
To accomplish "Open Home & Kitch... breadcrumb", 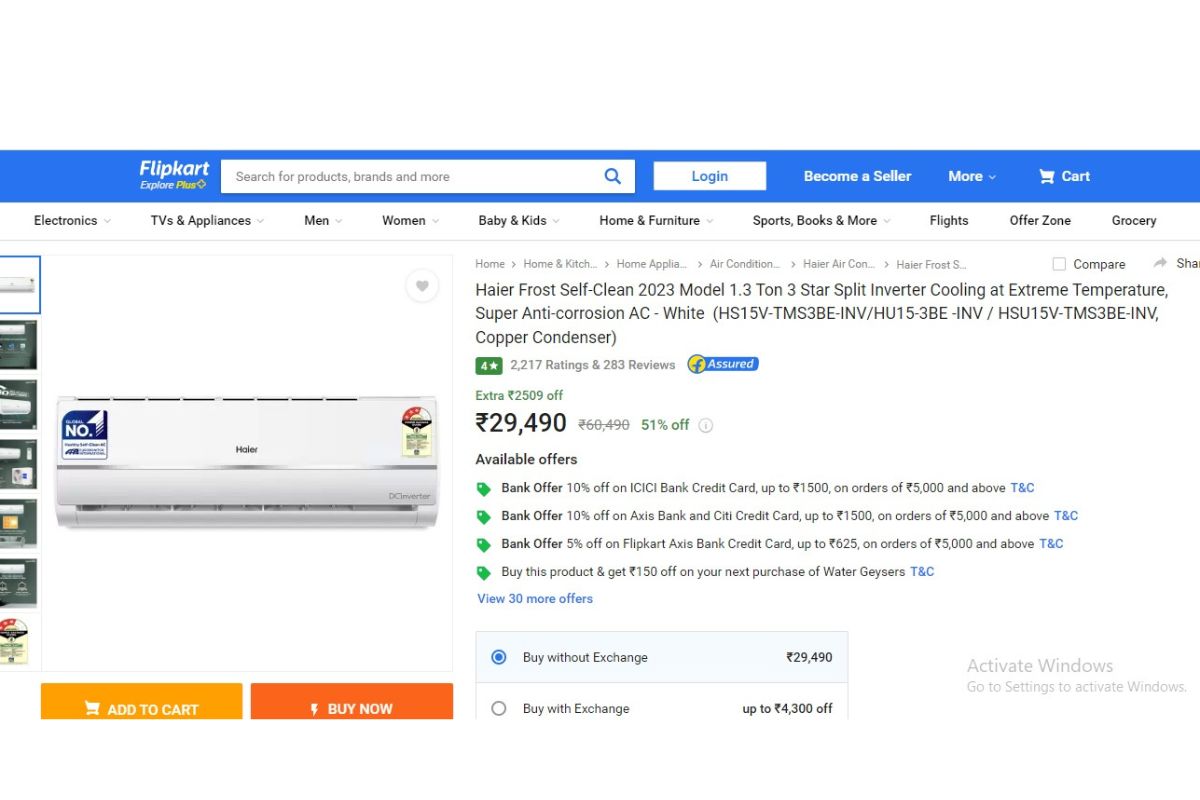I will pyautogui.click(x=559, y=264).
